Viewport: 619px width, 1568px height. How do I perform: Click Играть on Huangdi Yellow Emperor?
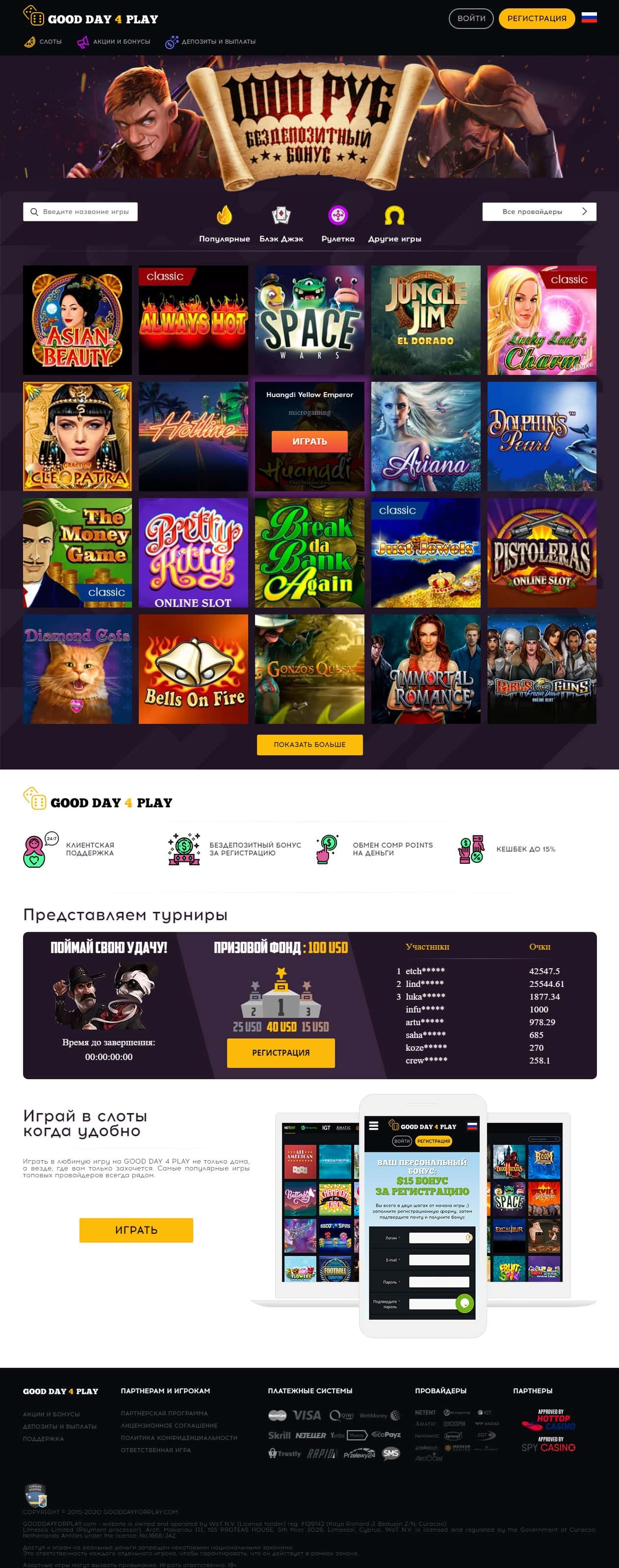[309, 441]
